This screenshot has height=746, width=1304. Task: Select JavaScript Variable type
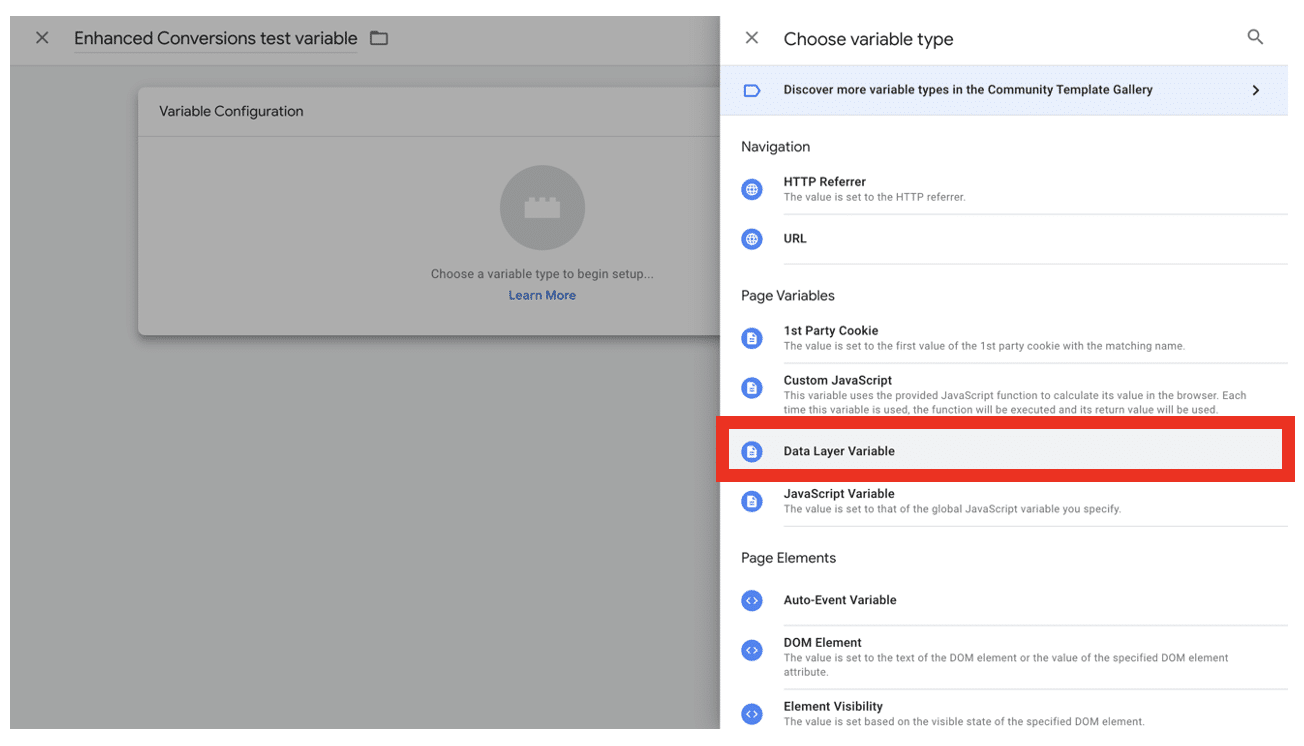(x=839, y=494)
